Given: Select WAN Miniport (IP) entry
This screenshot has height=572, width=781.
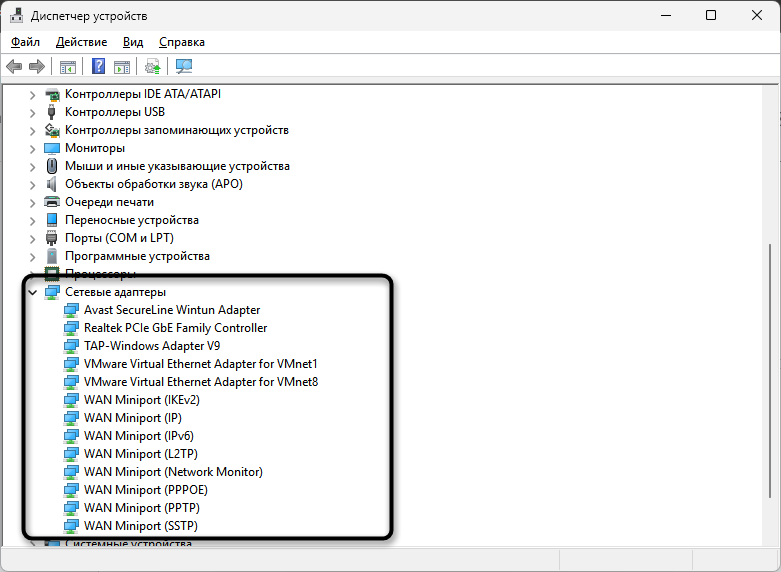Looking at the screenshot, I should pos(132,418).
